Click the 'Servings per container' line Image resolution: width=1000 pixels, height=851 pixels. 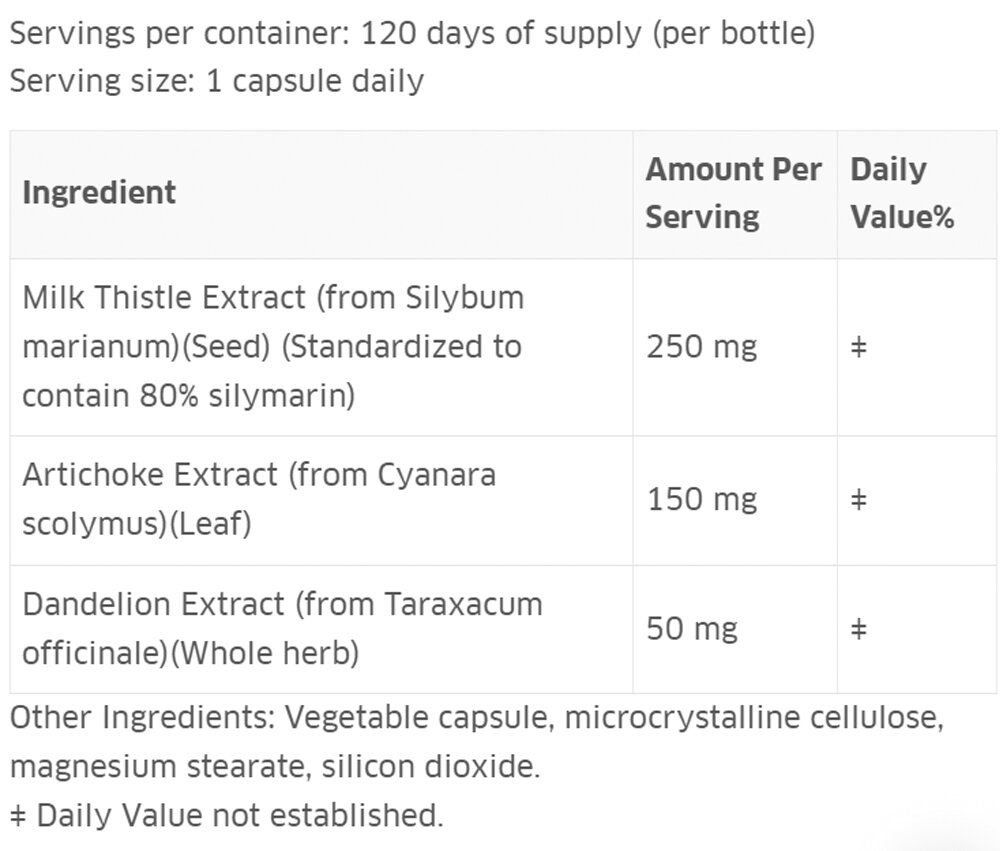coord(412,33)
